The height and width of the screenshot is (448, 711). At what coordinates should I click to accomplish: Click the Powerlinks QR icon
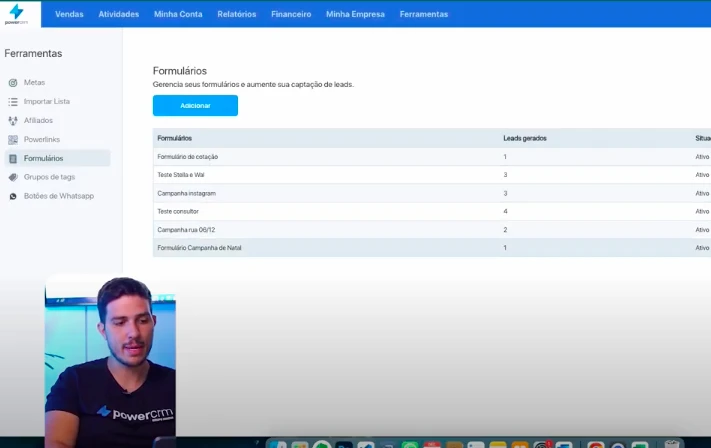[13, 140]
